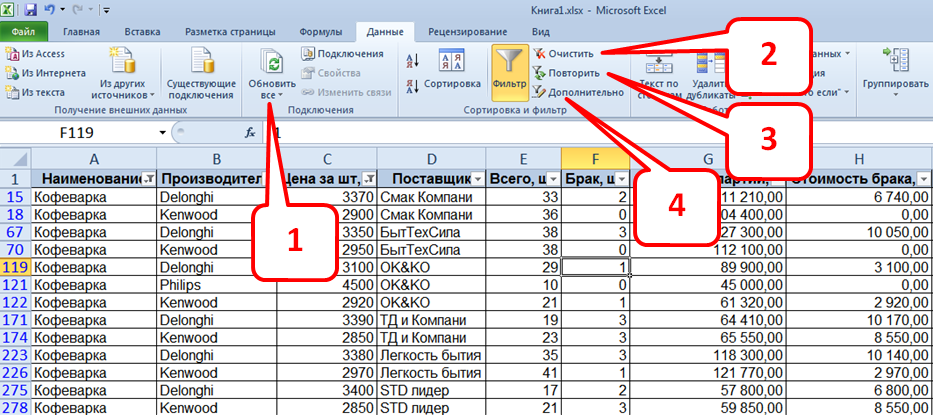The width and height of the screenshot is (933, 415).
Task: Click the Из Access import icon
Action: (x=13, y=54)
